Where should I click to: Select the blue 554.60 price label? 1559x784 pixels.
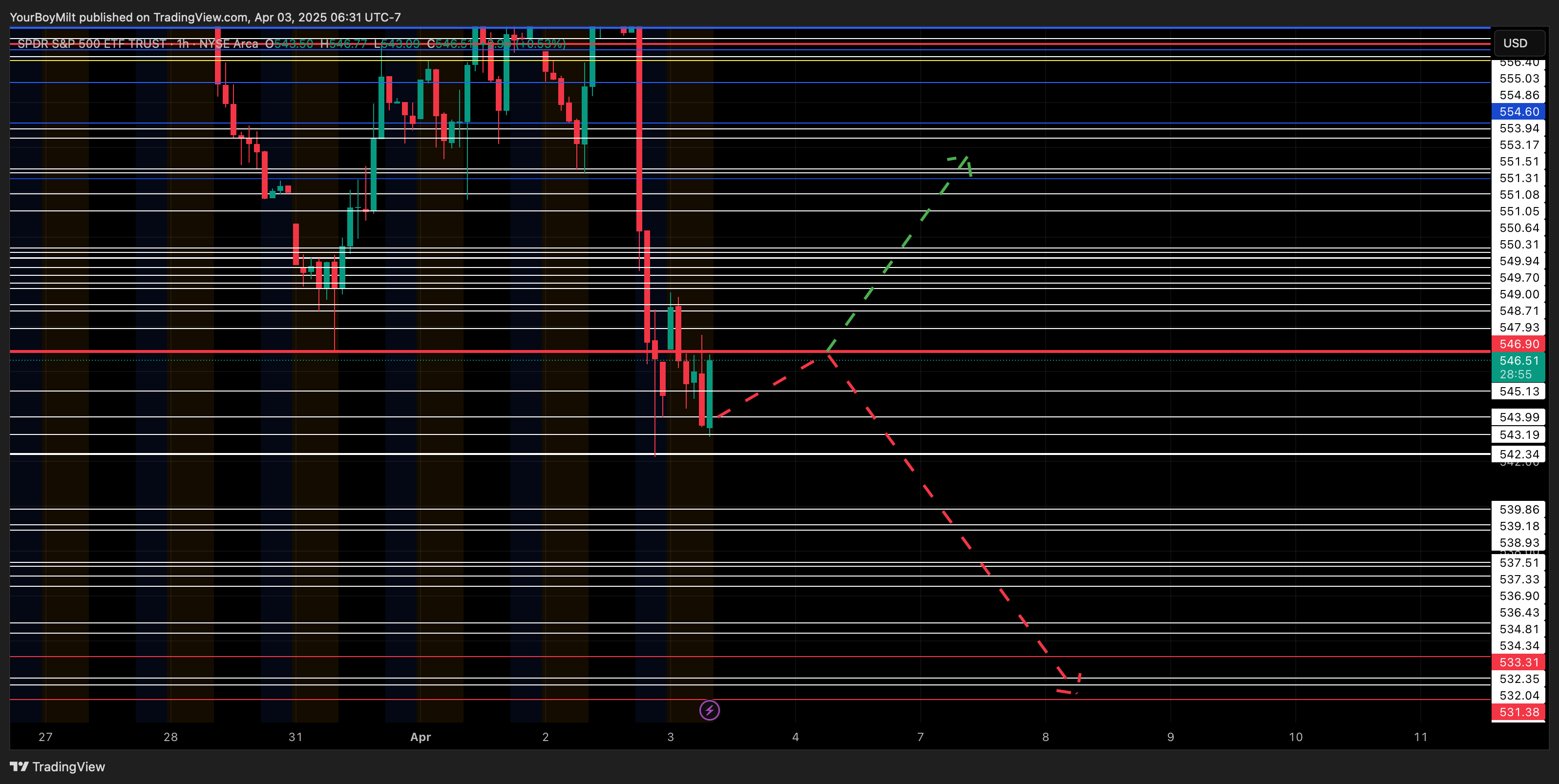point(1518,111)
